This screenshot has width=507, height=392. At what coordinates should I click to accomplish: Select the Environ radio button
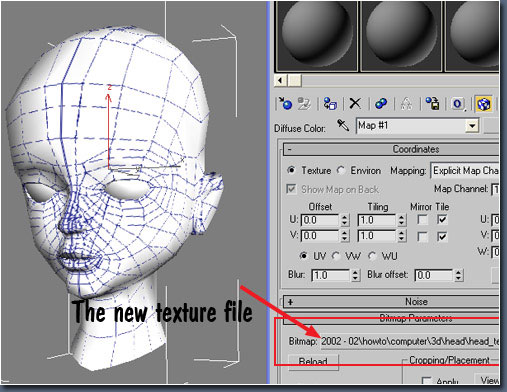(341, 170)
